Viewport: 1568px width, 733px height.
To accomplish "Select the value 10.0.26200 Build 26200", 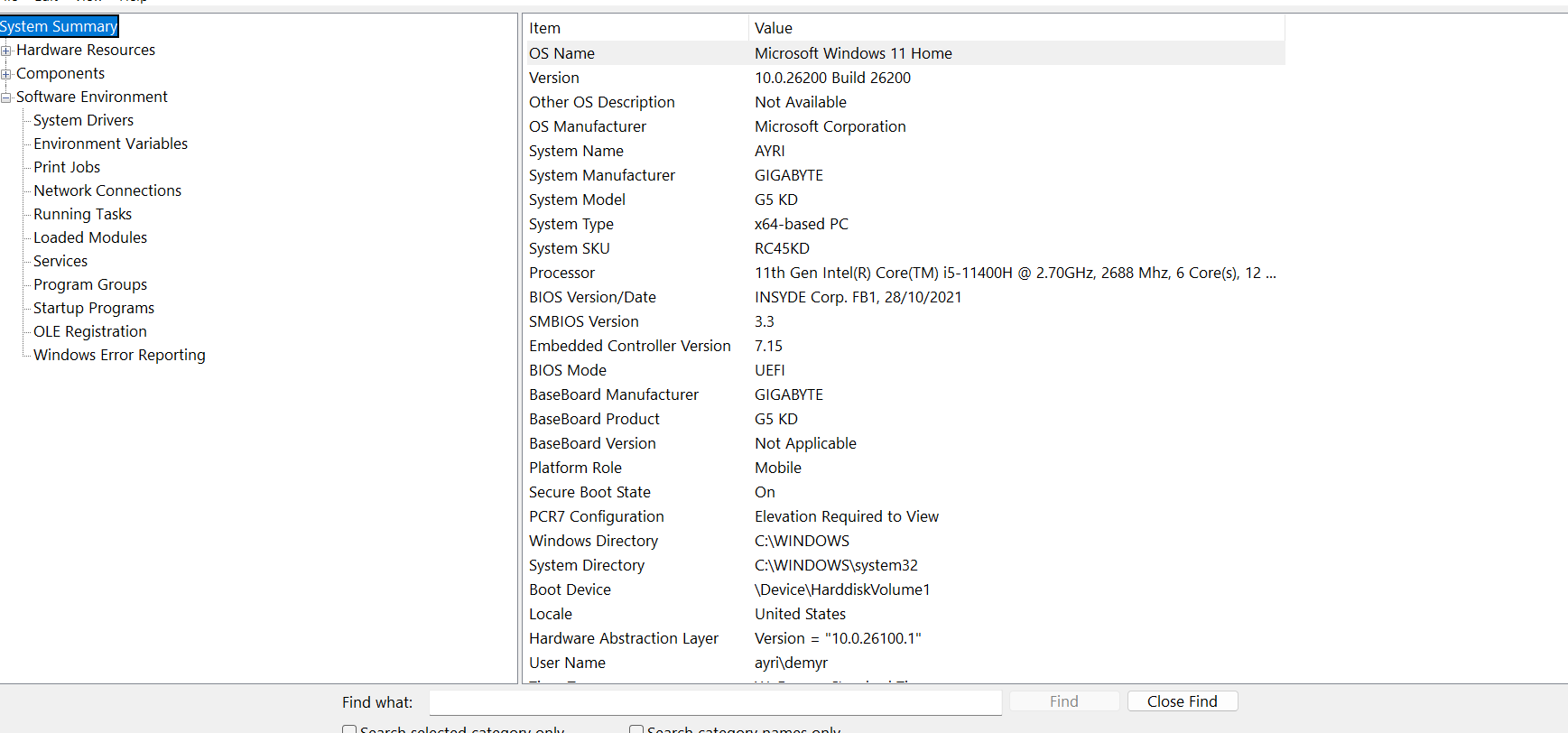I will click(x=832, y=78).
